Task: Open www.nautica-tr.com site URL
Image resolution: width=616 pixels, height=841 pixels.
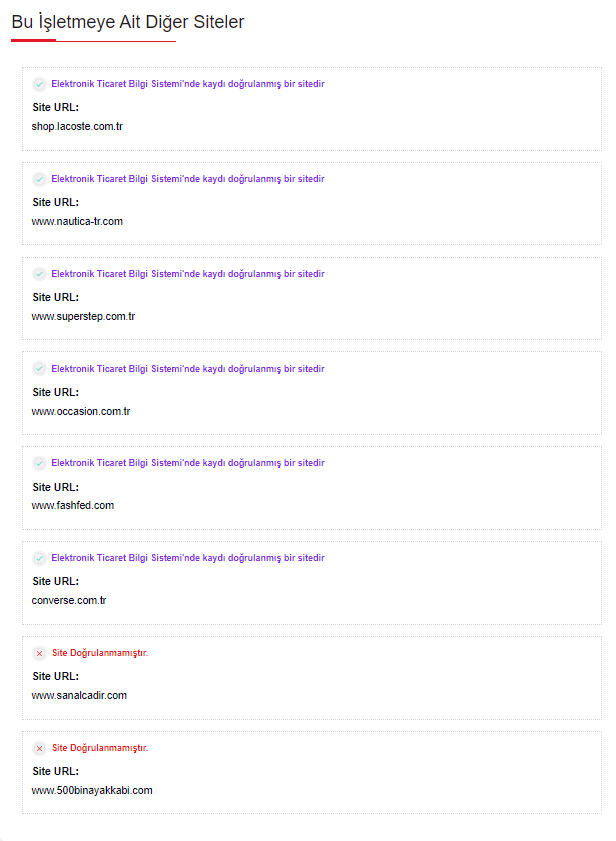Action: point(77,221)
